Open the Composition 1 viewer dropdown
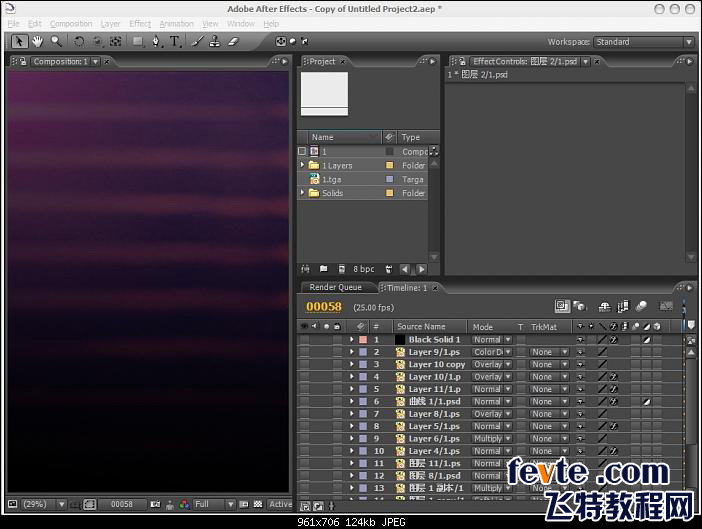Viewport: 702px width, 529px height. click(x=95, y=62)
